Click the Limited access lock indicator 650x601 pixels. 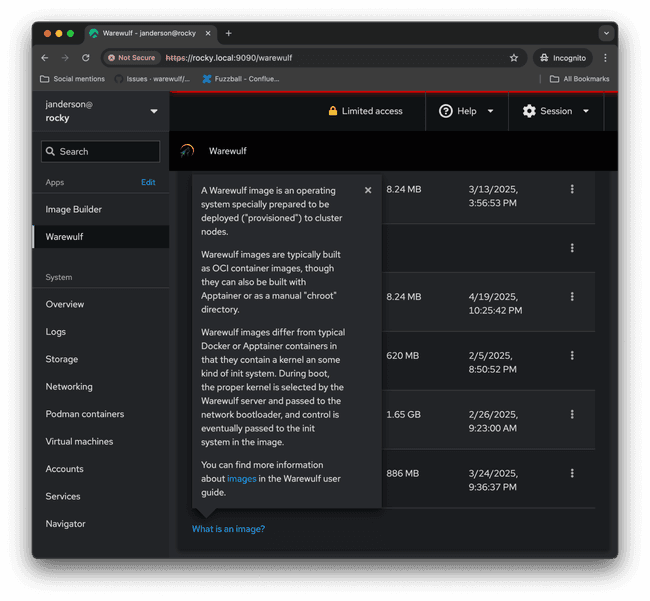(x=365, y=111)
